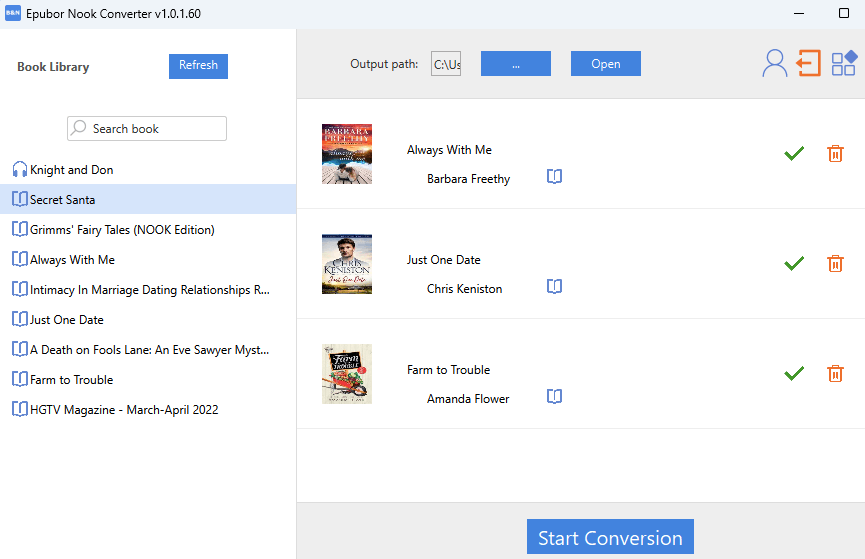
Task: Click the author name Chris Keniston
Action: pos(464,289)
